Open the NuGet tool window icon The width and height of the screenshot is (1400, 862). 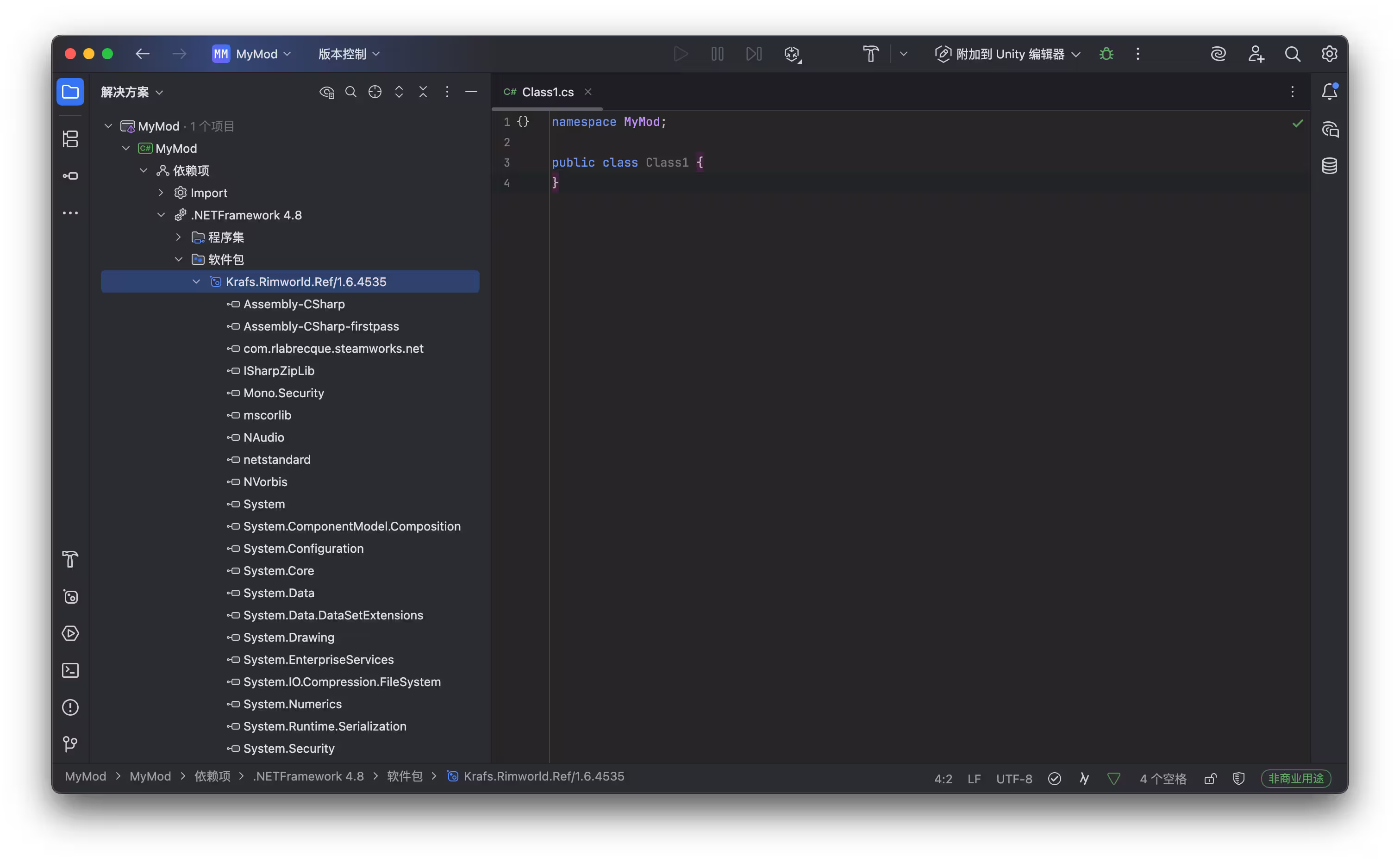click(70, 596)
